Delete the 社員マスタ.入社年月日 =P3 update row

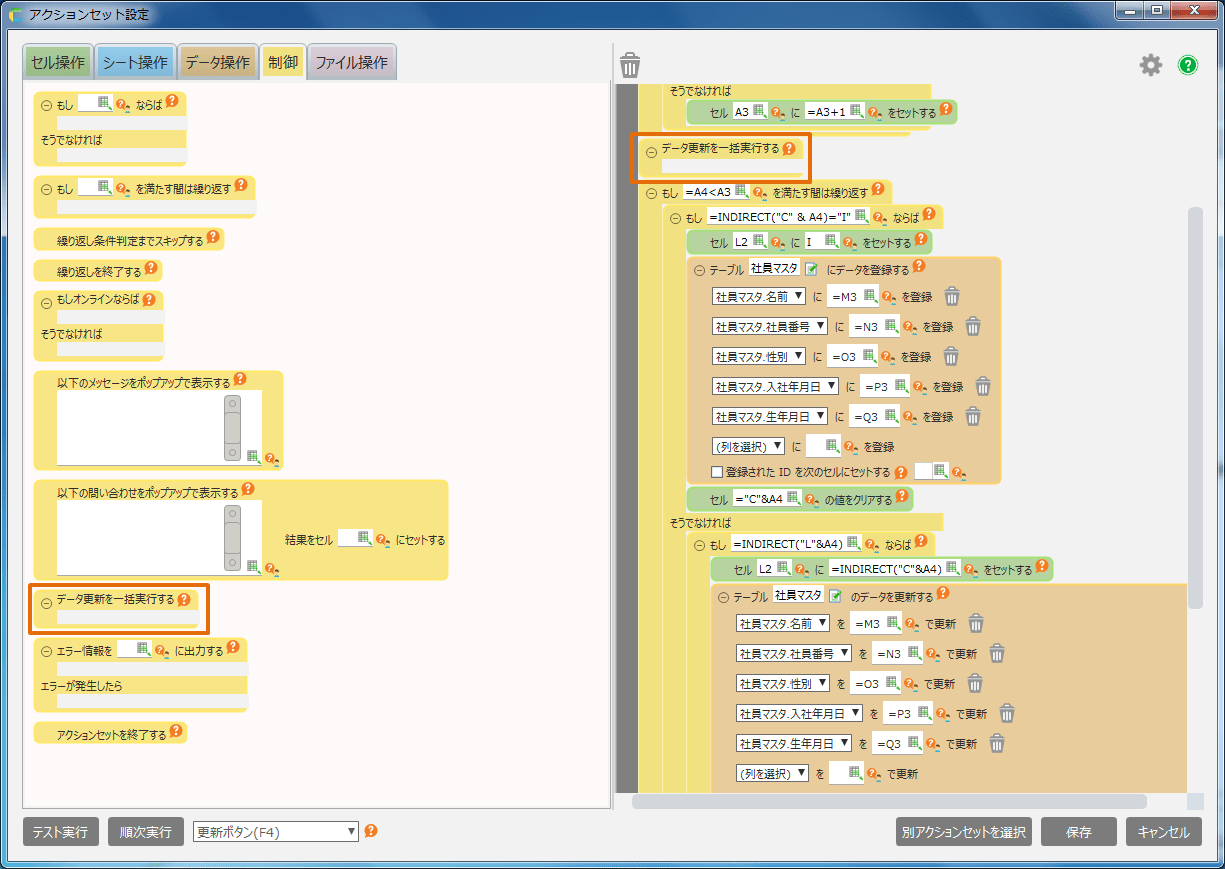click(x=1007, y=714)
